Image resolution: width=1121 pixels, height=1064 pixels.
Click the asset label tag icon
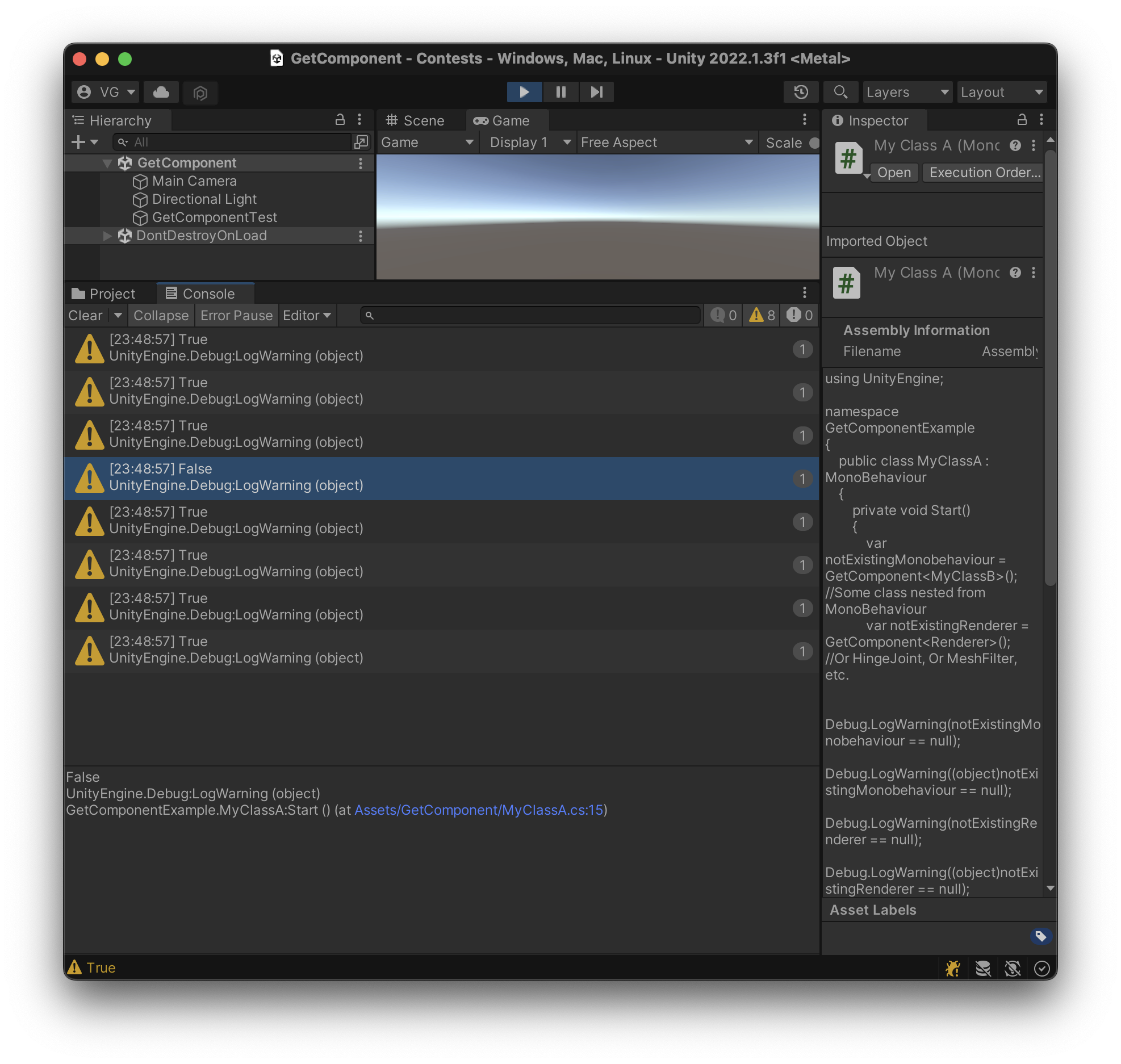pyautogui.click(x=1040, y=936)
